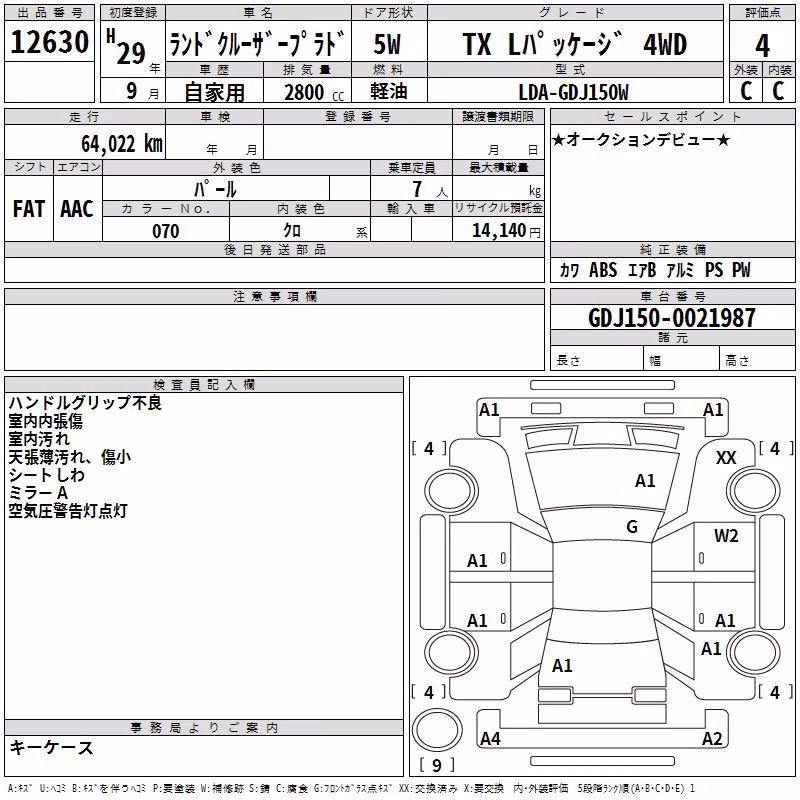Click the セールスポイント header label

coord(673,116)
